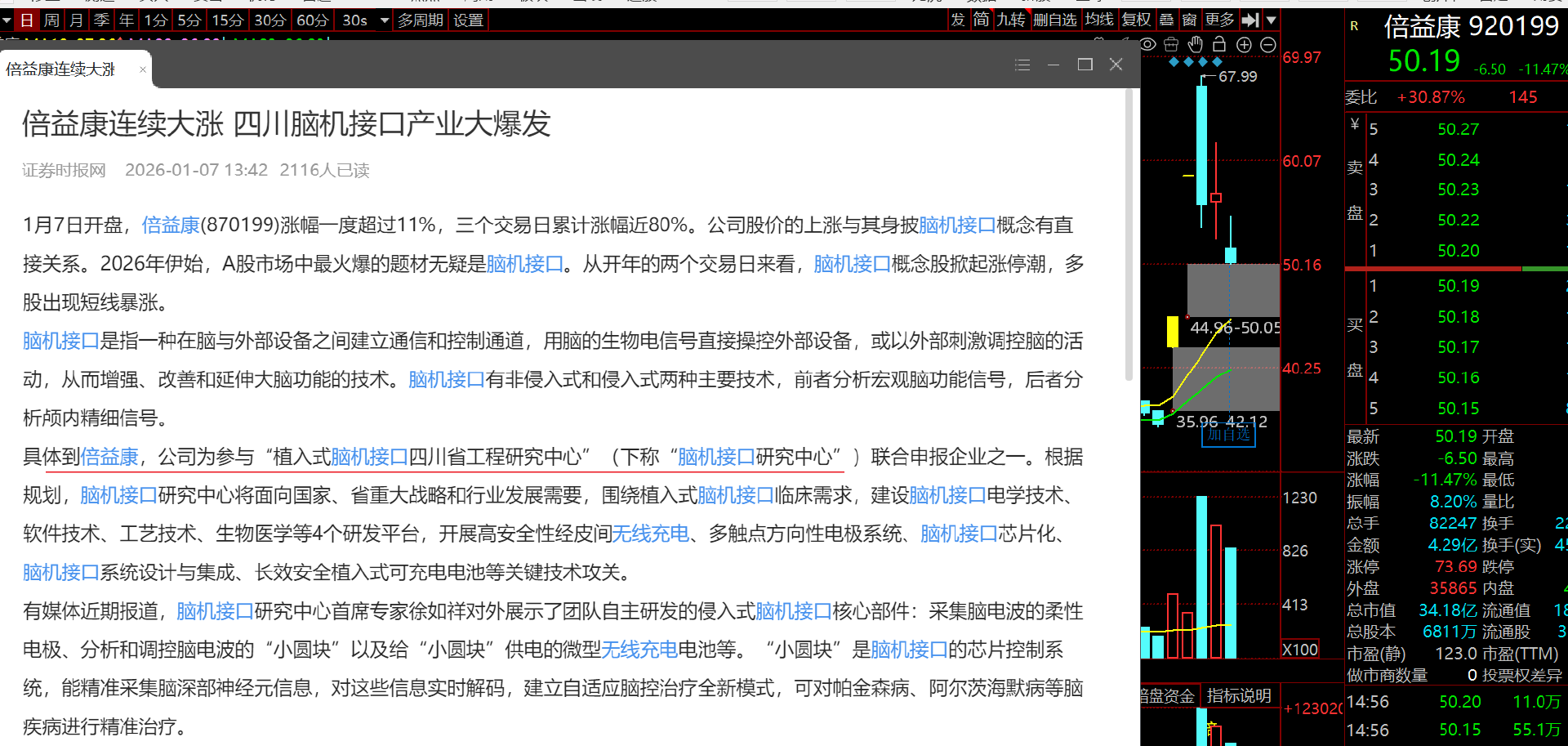Expand the dropdown arrow left of 日
The image size is (1568, 746).
(7, 20)
